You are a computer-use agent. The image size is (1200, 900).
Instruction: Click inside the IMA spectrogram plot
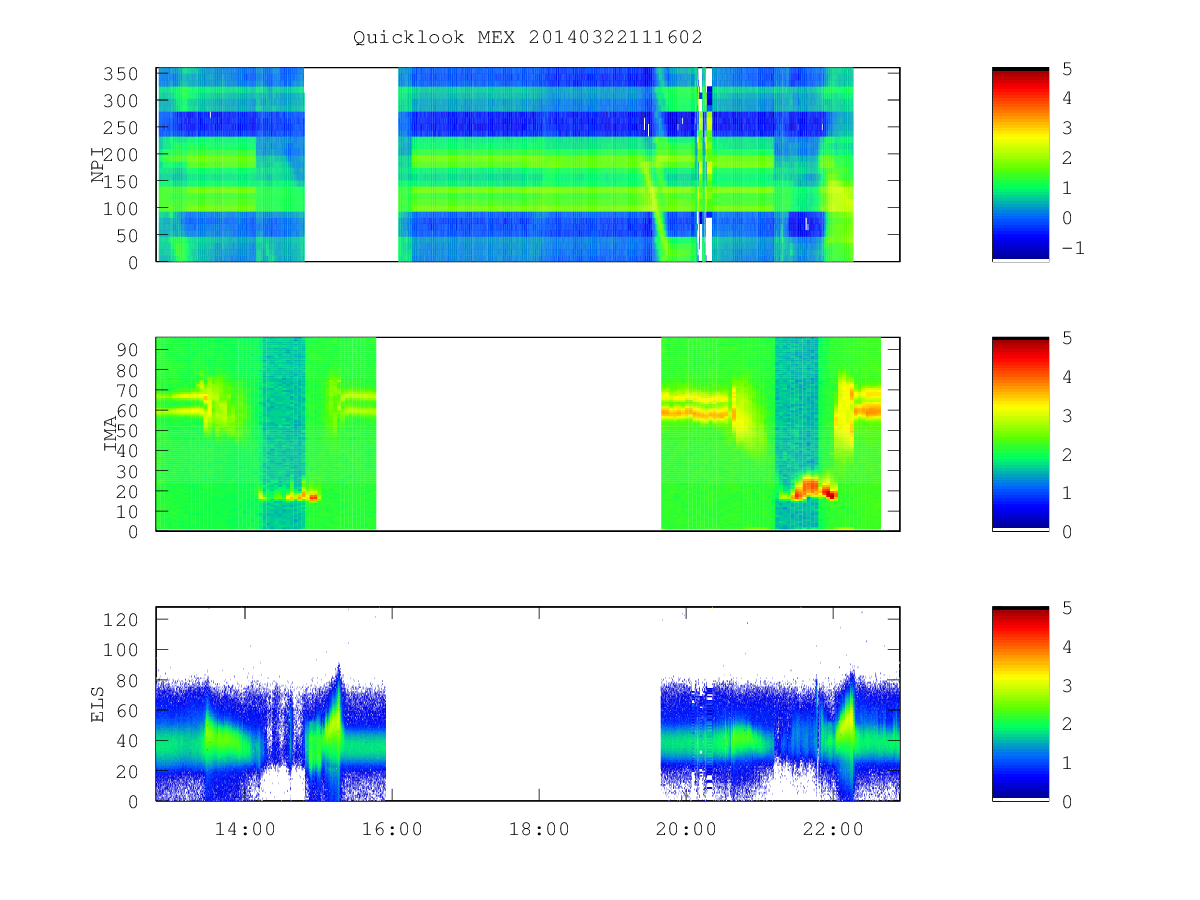[x=528, y=434]
